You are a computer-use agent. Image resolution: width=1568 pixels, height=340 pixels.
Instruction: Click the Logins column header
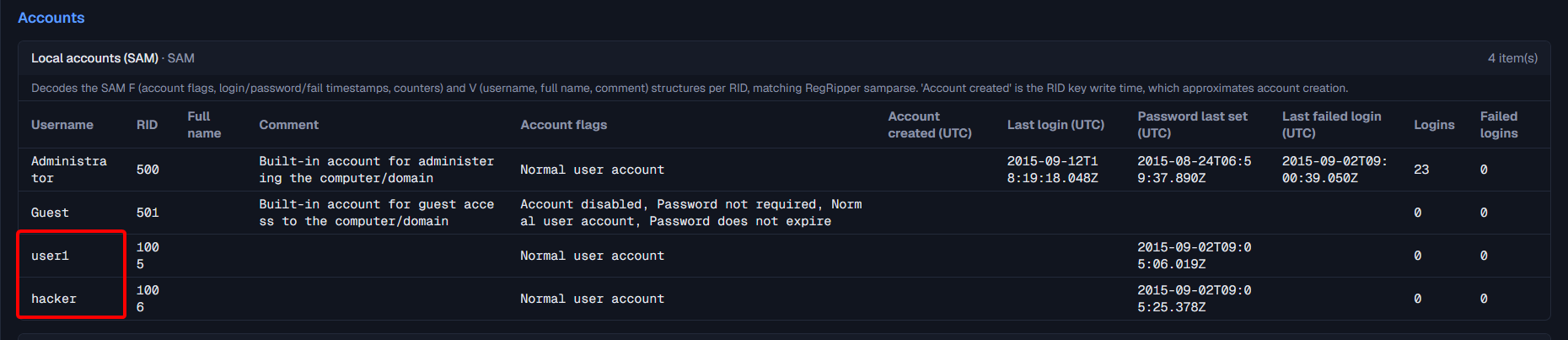coord(1434,125)
